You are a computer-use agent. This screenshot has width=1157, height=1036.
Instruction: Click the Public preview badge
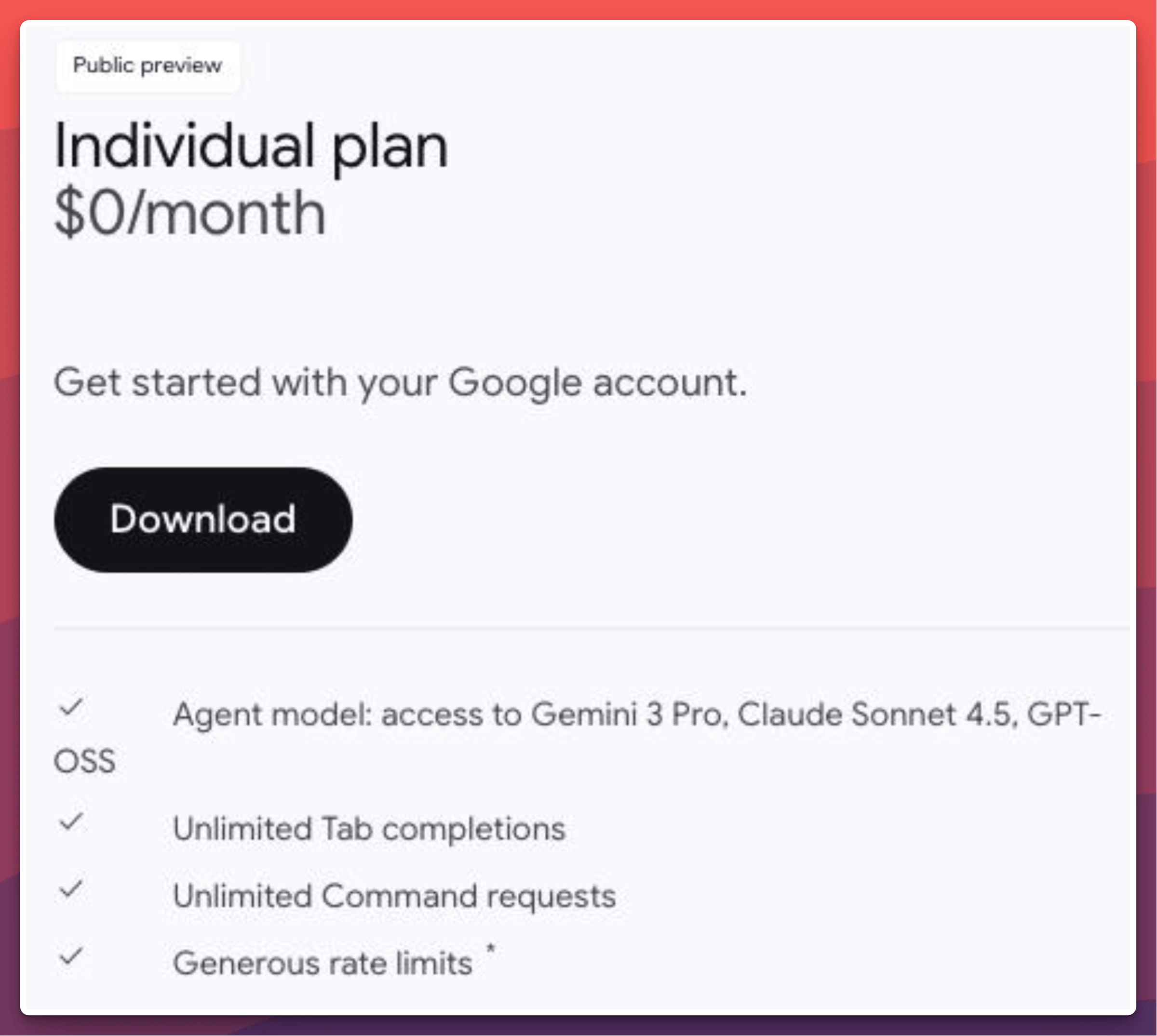(x=148, y=66)
